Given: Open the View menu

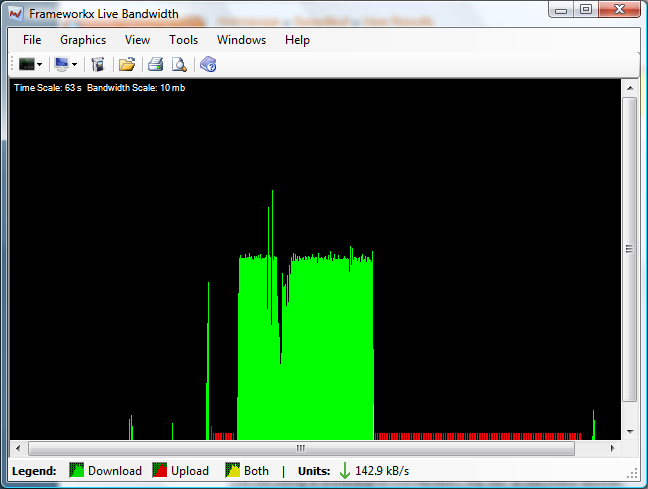Looking at the screenshot, I should [138, 40].
